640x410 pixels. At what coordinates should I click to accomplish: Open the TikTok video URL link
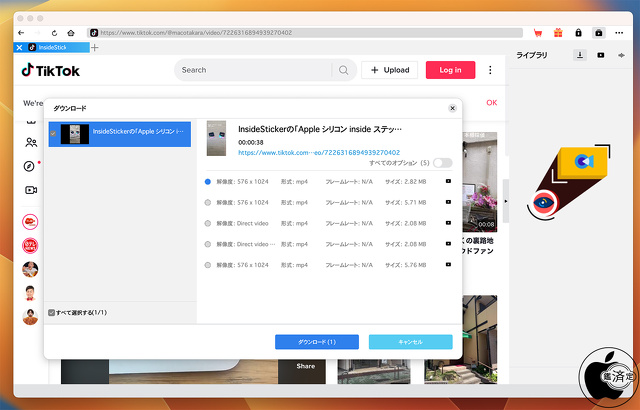tap(319, 153)
